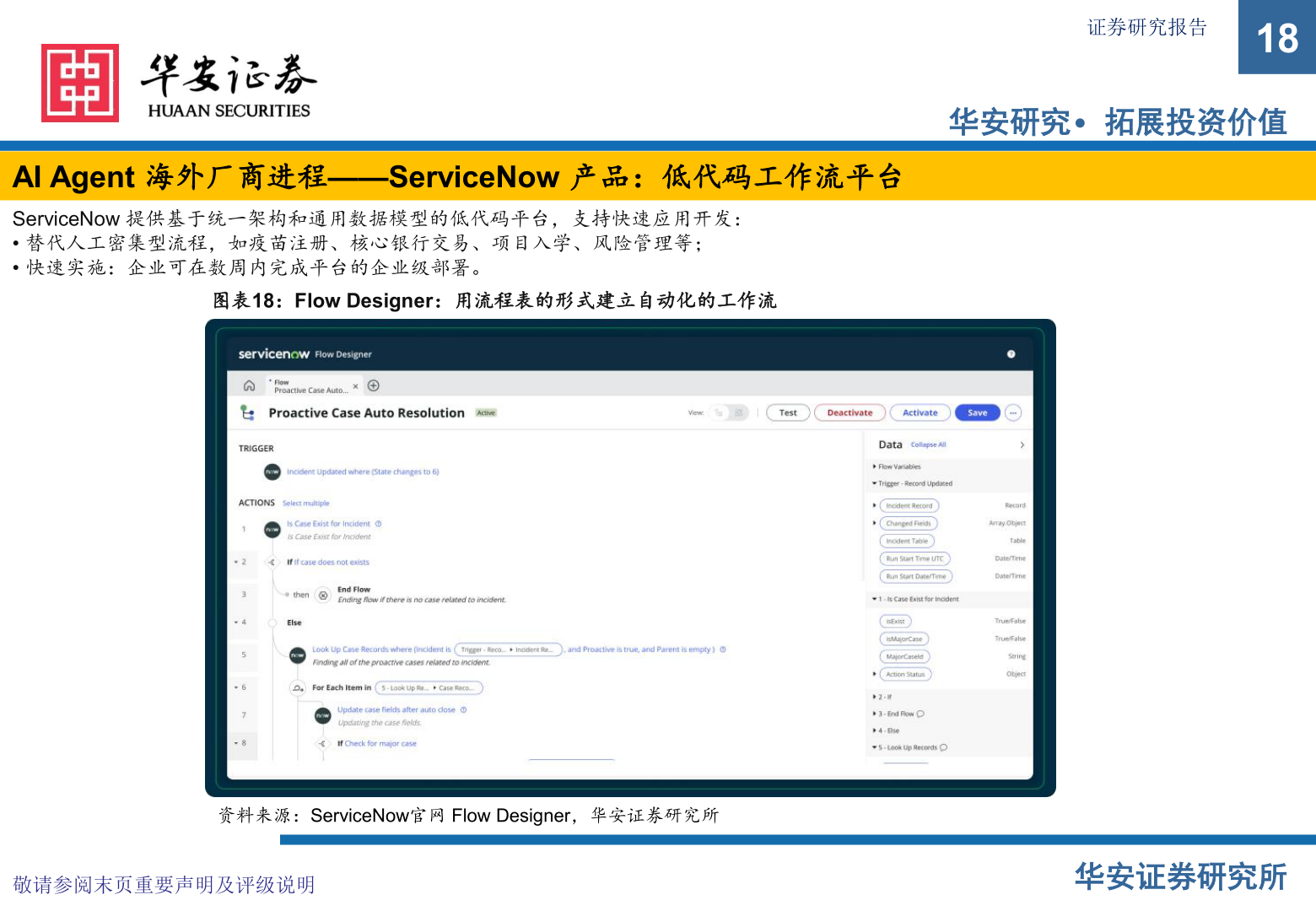Save the flow
Image resolution: width=1316 pixels, height=911 pixels.
(x=977, y=412)
